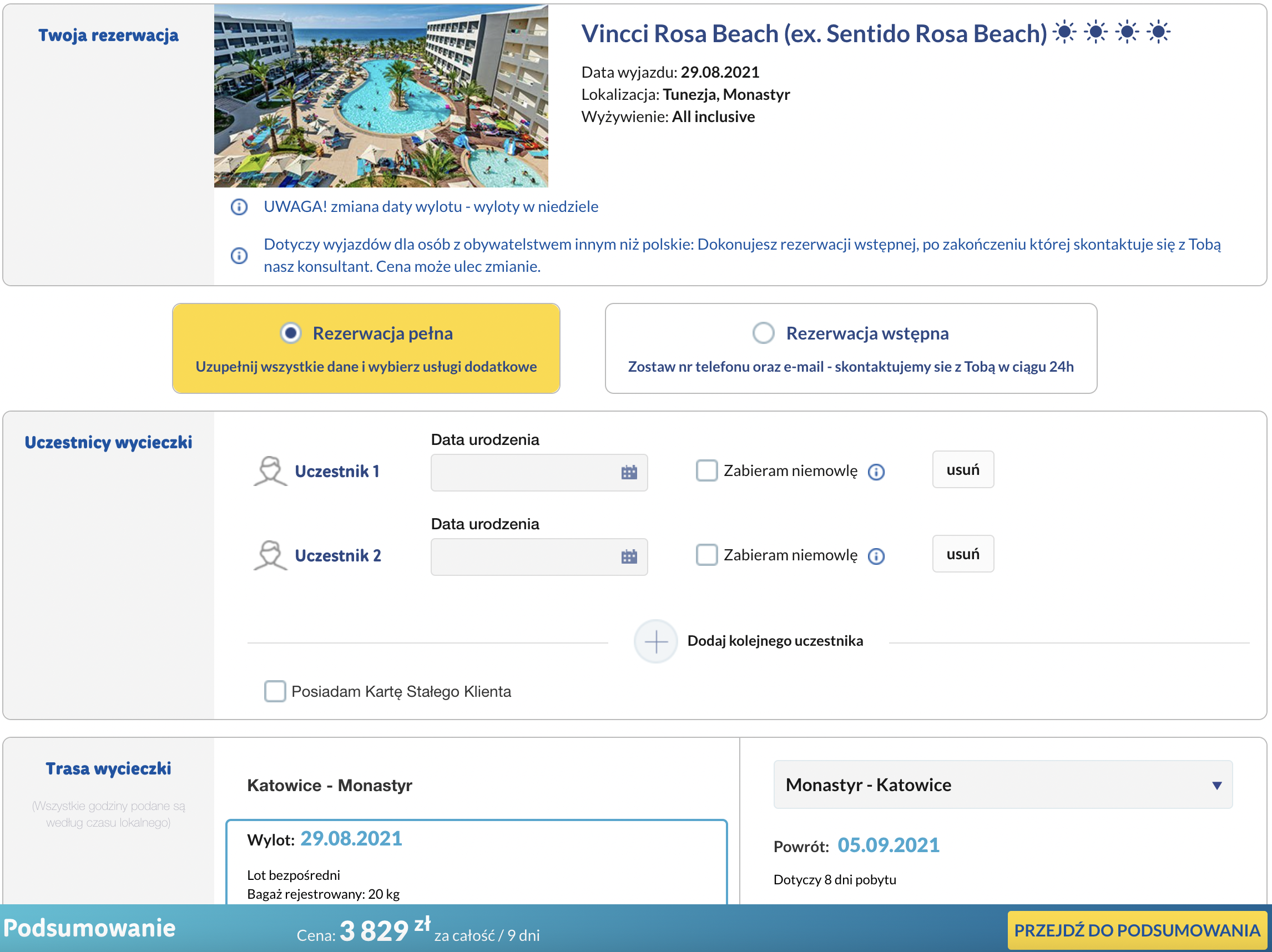The height and width of the screenshot is (952, 1272).
Task: Select the Wylot 29.08.2021 flight box
Action: point(477,862)
